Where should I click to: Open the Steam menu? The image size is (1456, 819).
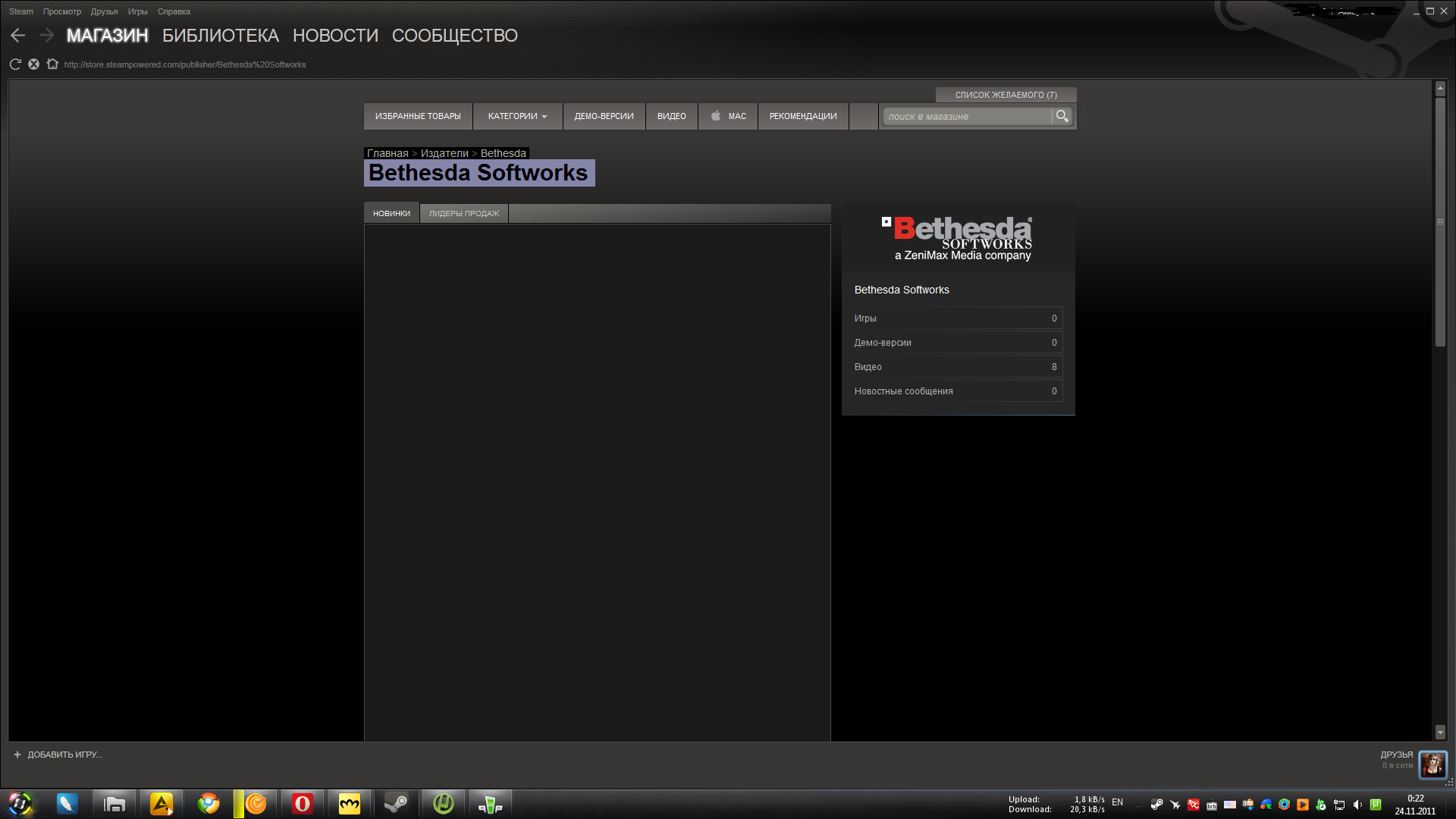point(21,11)
